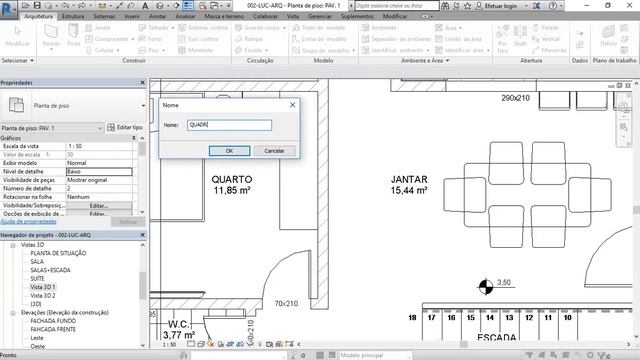Click Efetuar login
The height and width of the screenshot is (360, 640).
click(x=501, y=6)
